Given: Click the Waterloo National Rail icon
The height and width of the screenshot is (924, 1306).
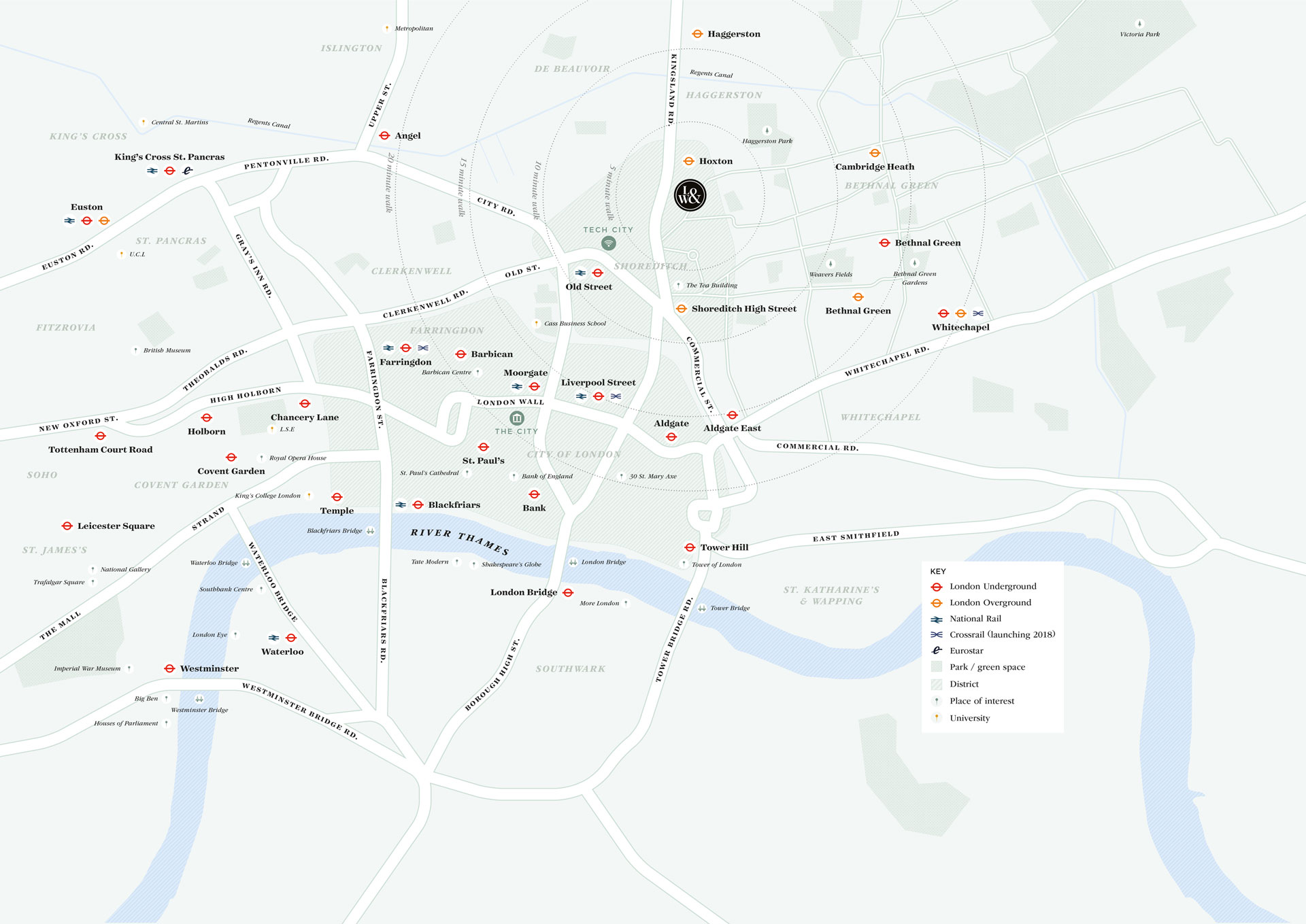Looking at the screenshot, I should (273, 638).
